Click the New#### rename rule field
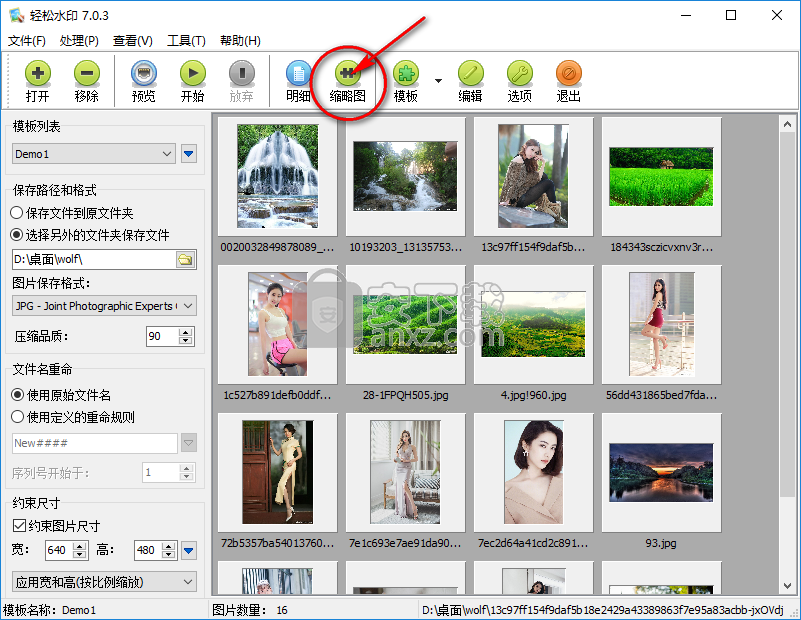The width and height of the screenshot is (801, 620). click(95, 443)
